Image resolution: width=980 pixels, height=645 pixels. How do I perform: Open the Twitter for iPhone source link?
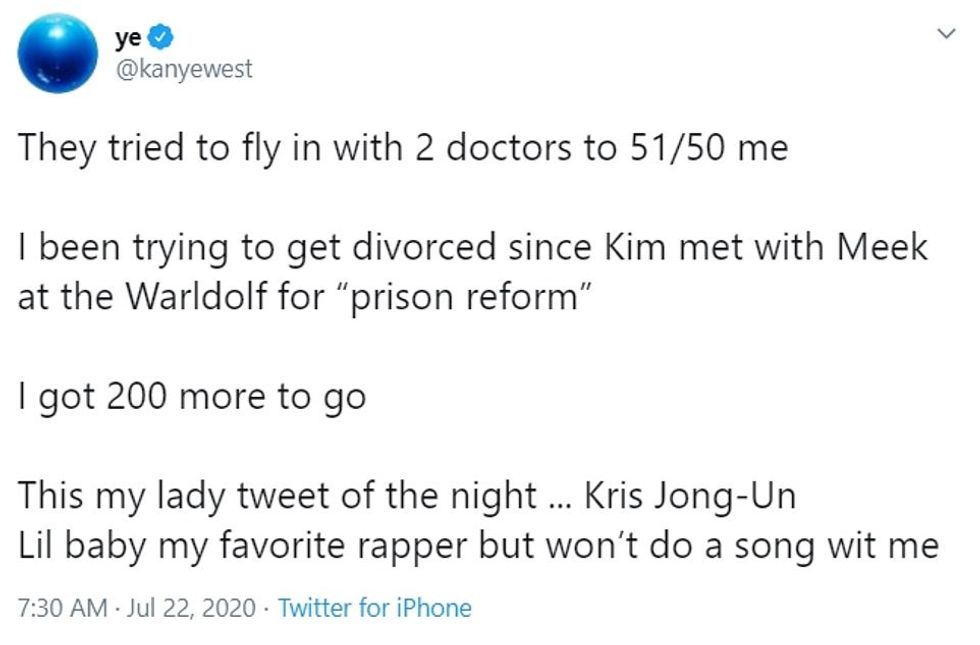(x=379, y=607)
